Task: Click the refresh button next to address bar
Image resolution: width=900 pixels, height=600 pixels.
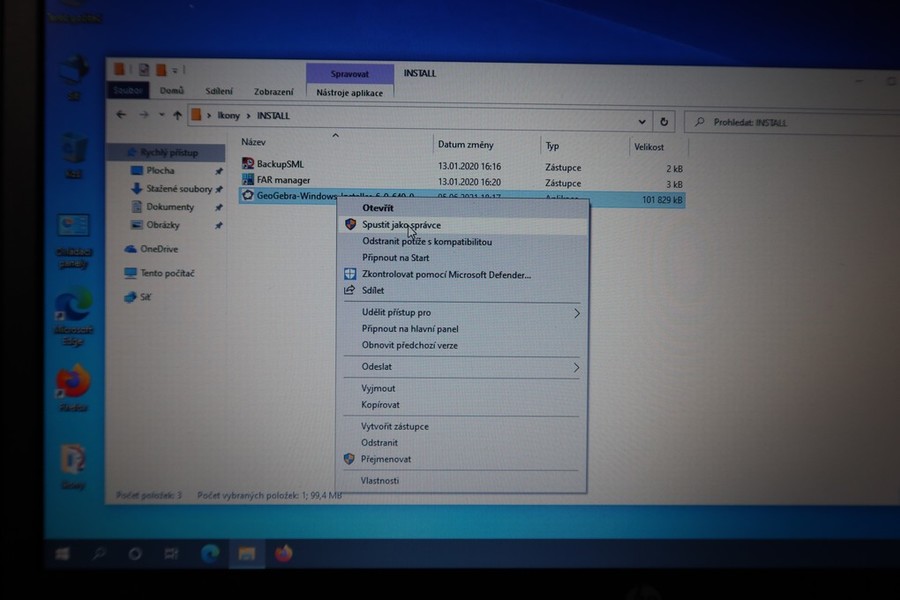Action: [x=664, y=122]
